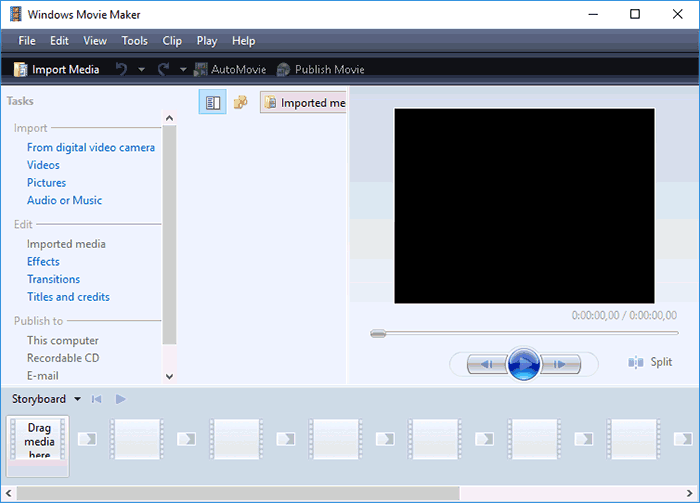Open the Imported media location dropdown

(303, 103)
